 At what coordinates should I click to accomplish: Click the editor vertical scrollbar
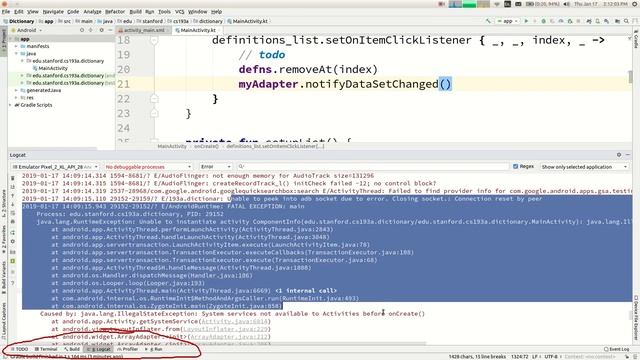(x=631, y=77)
